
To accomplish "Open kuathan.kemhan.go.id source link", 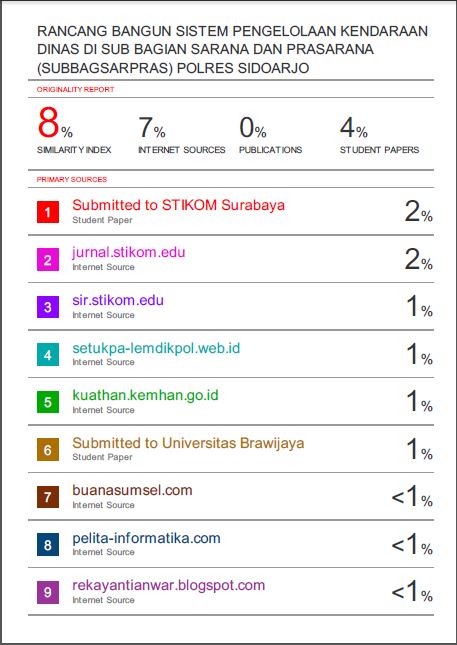I will pyautogui.click(x=146, y=395).
